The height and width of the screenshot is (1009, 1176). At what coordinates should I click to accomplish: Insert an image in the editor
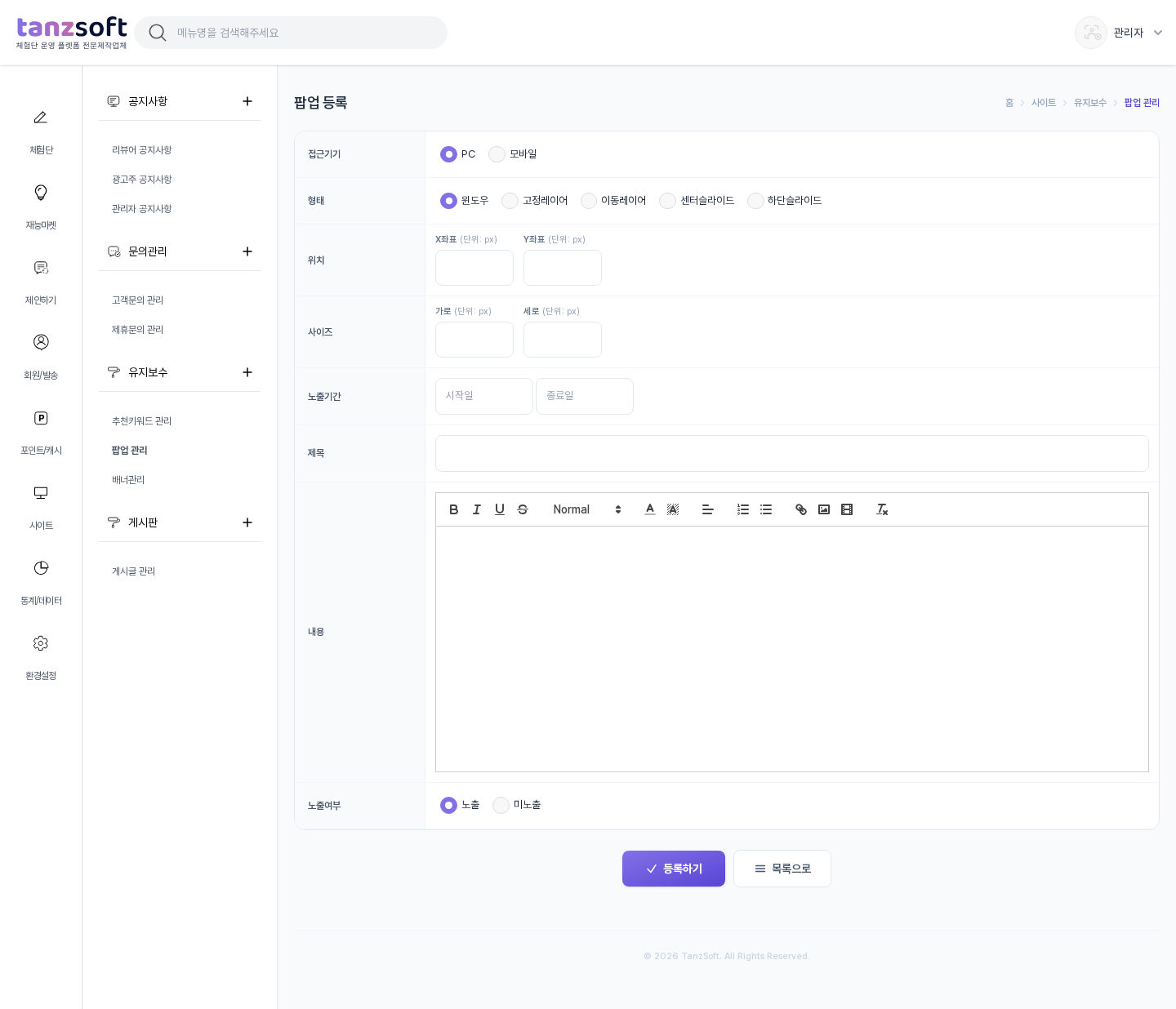tap(824, 509)
